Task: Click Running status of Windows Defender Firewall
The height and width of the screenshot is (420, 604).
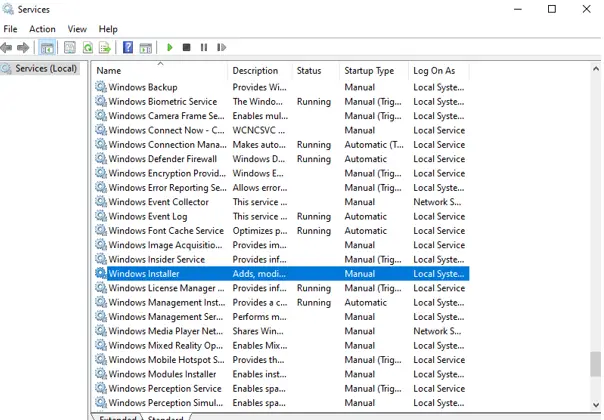Action: click(314, 159)
